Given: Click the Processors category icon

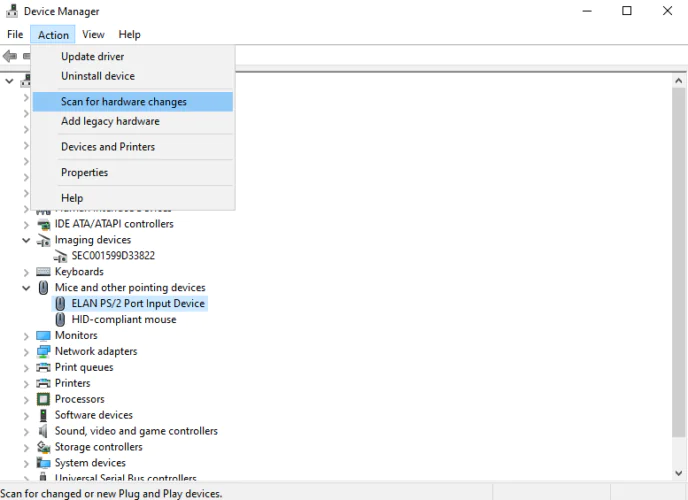Looking at the screenshot, I should 43,400.
